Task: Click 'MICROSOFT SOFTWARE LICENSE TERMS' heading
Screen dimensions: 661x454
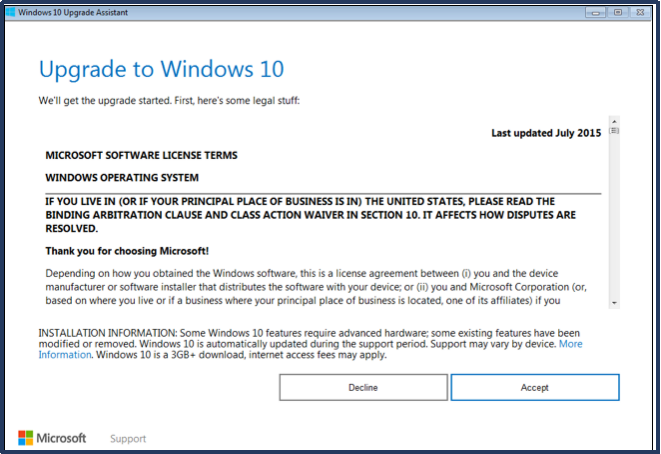Action: 141,156
